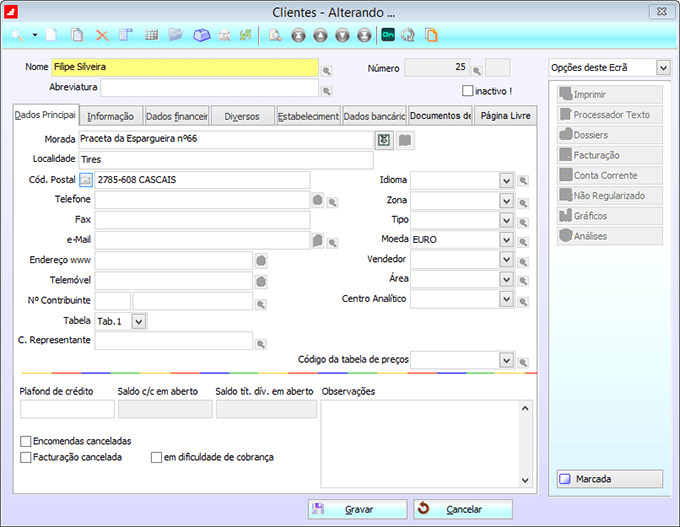Go to last record navigation button
Screen dimensions: 680x527
(x=364, y=35)
